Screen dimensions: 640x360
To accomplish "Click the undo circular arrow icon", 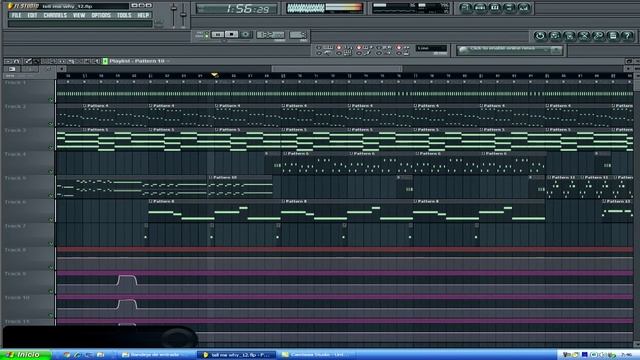I will pyautogui.click(x=540, y=36).
